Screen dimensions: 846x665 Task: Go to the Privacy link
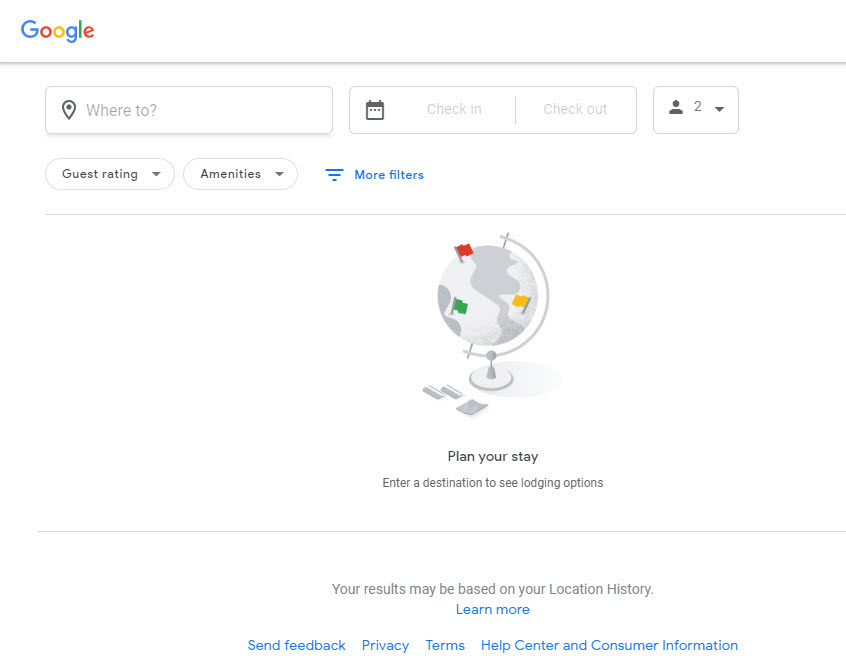click(385, 645)
